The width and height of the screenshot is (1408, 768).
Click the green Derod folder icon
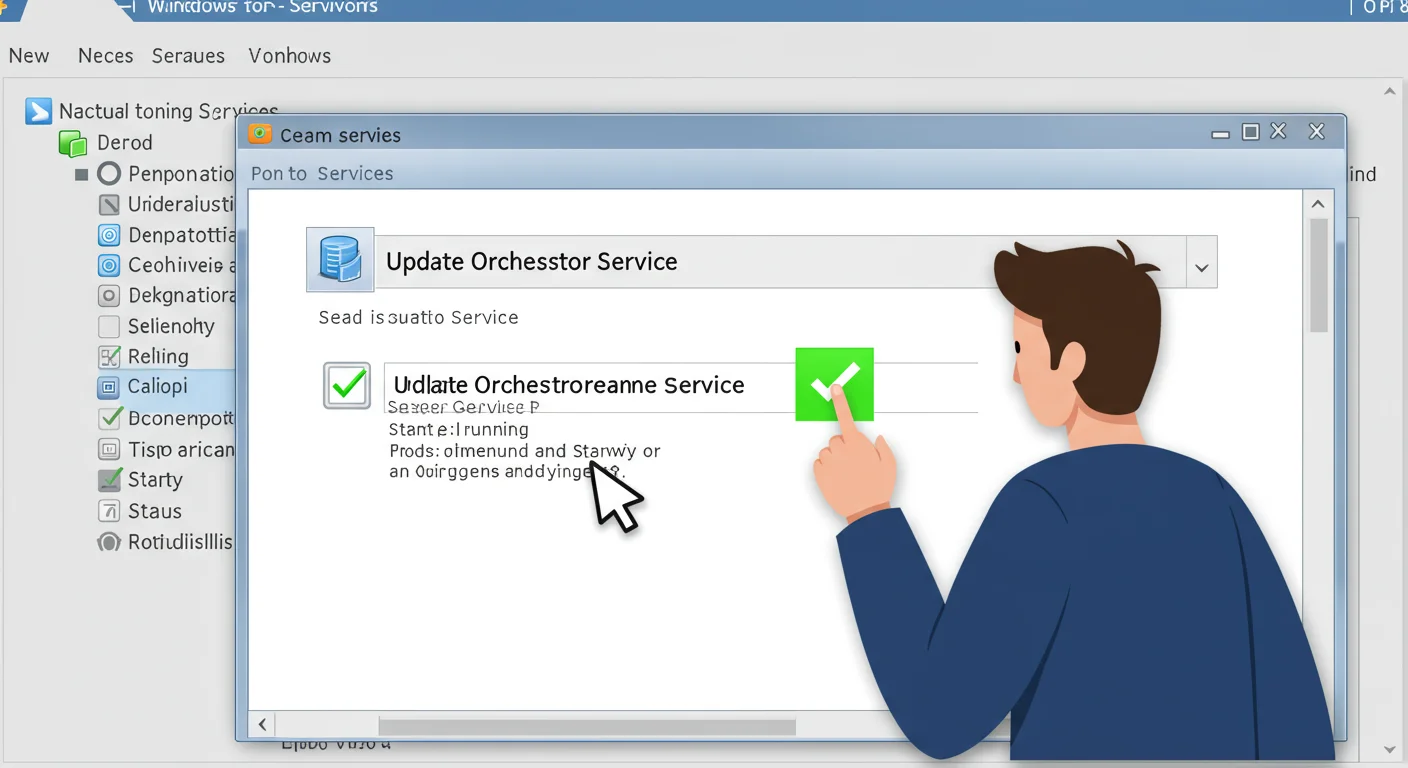73,143
